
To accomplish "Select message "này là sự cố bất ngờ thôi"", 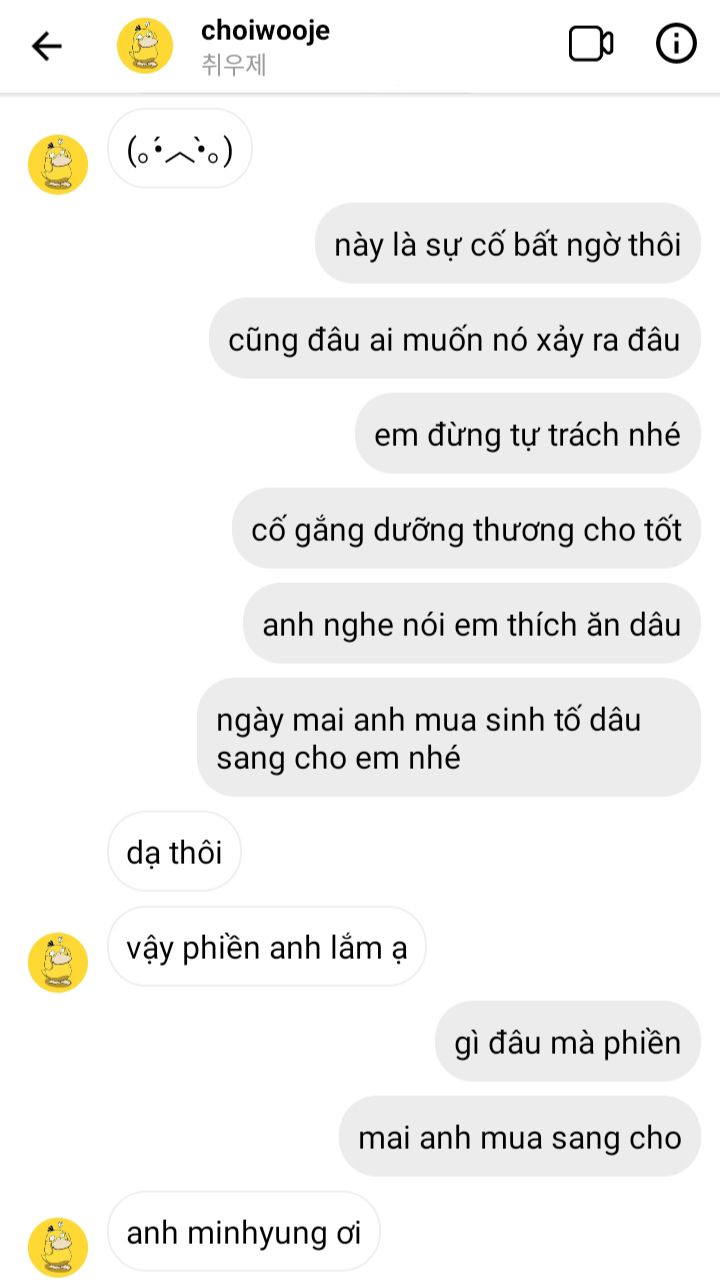I will tap(508, 244).
